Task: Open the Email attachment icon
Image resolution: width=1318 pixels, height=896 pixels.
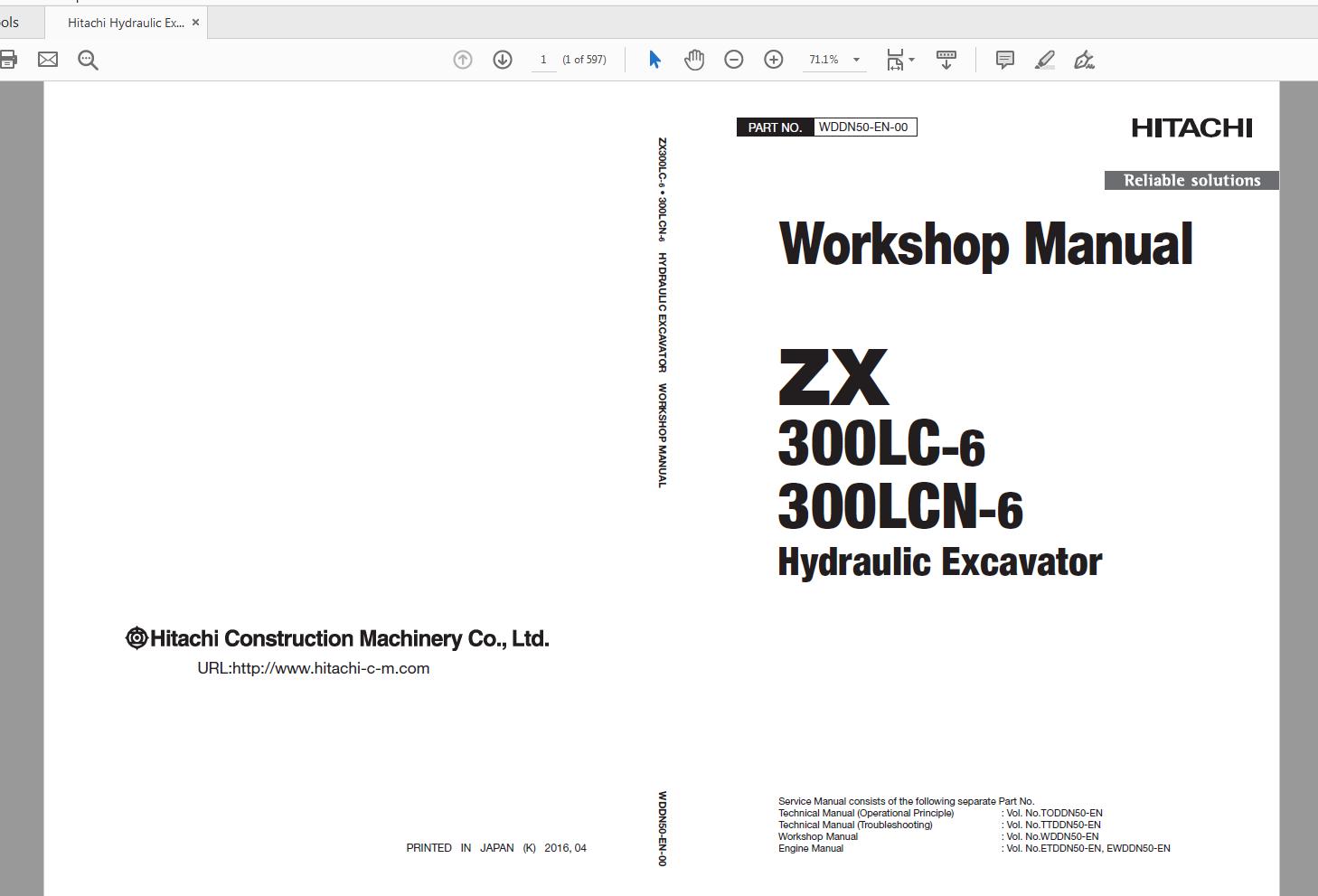Action: click(47, 59)
